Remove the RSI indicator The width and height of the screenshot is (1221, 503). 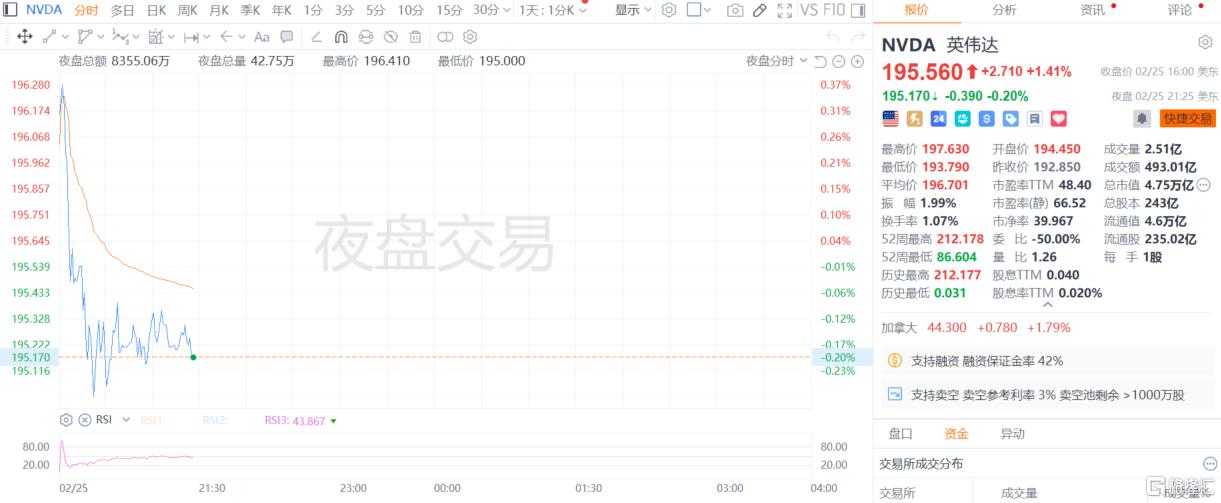tap(84, 420)
